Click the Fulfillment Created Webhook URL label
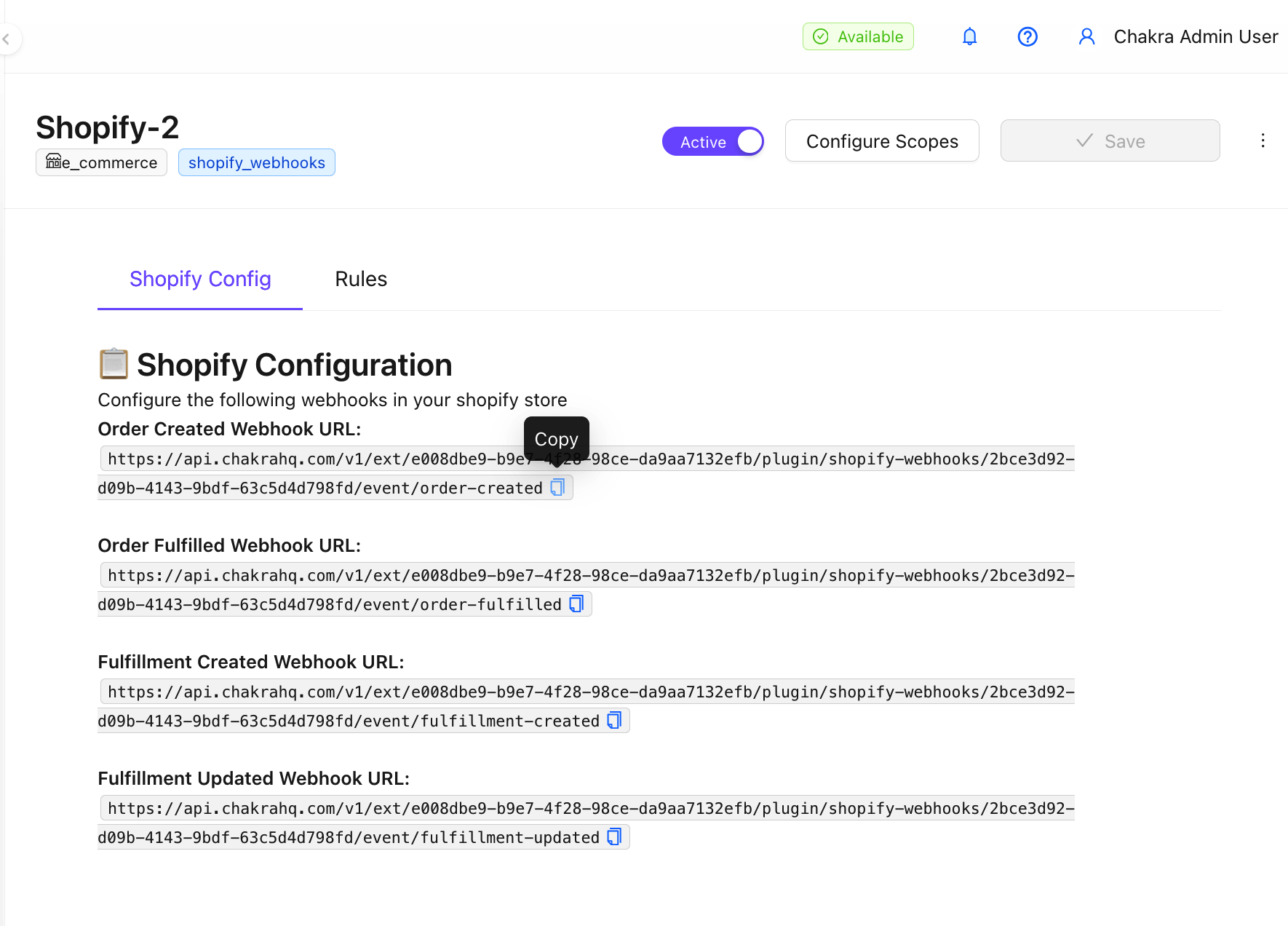The height and width of the screenshot is (926, 1288). click(x=251, y=662)
